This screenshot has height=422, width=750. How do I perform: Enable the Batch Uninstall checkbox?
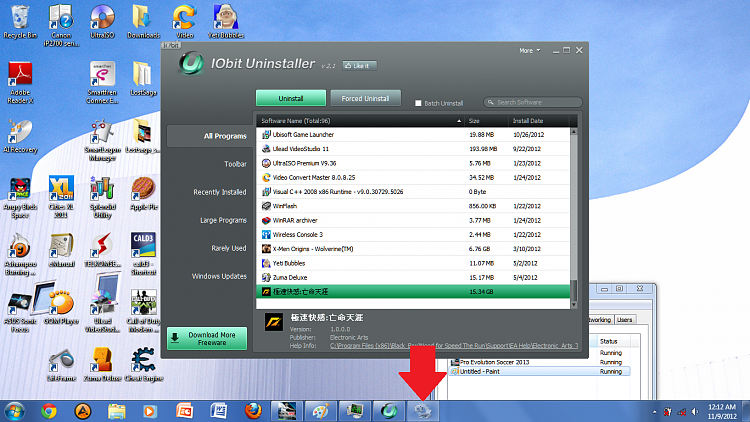[x=418, y=103]
